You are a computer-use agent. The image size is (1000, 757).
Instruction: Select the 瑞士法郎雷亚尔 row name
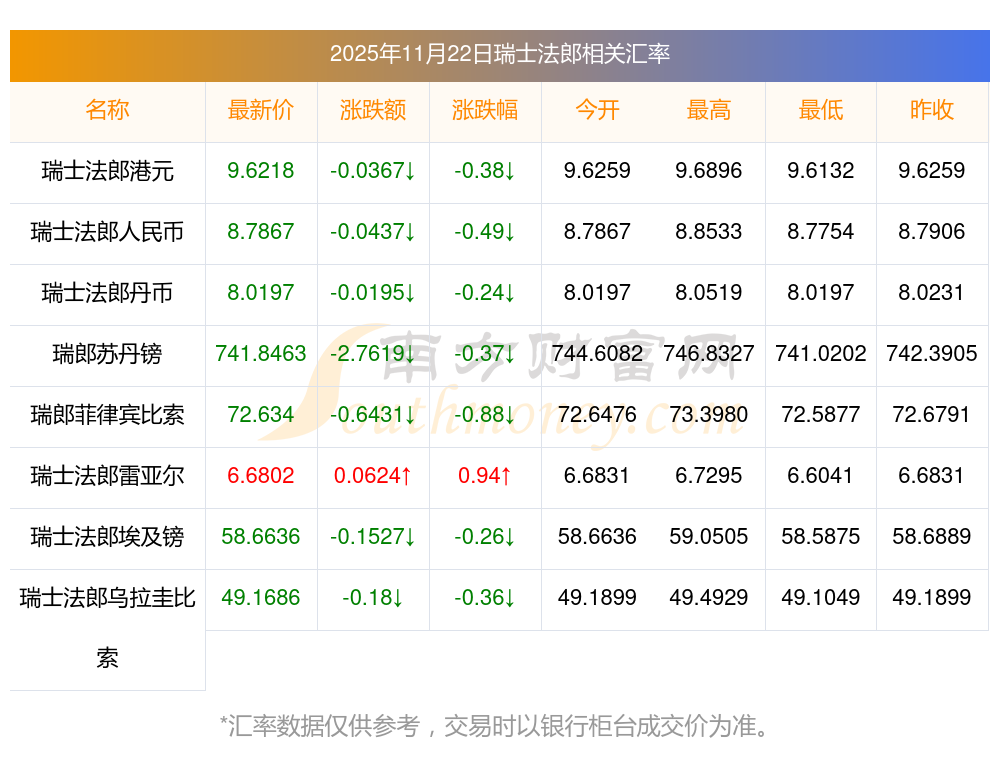[107, 476]
